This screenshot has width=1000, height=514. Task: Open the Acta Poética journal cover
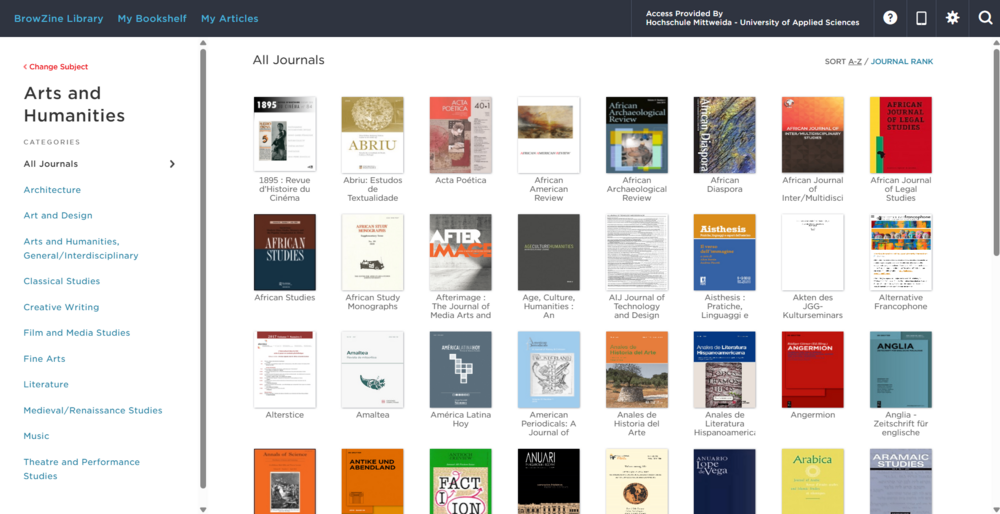[460, 135]
